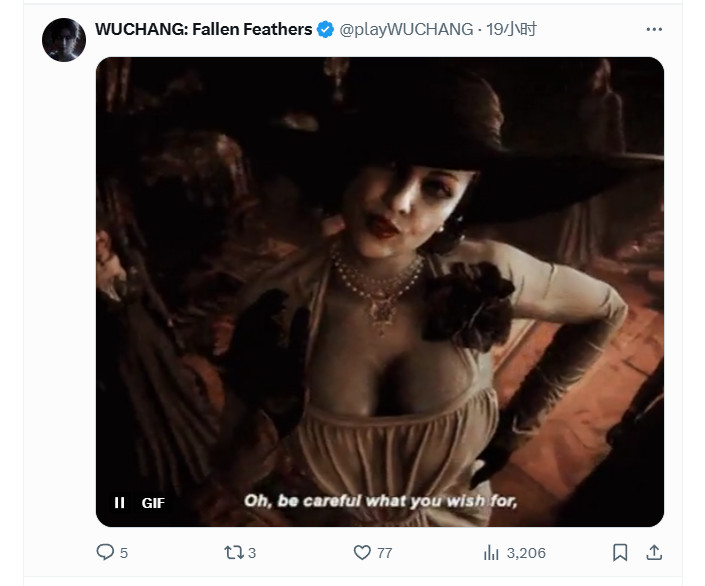Click the reply count showing 5
The height and width of the screenshot is (586, 705).
click(124, 553)
